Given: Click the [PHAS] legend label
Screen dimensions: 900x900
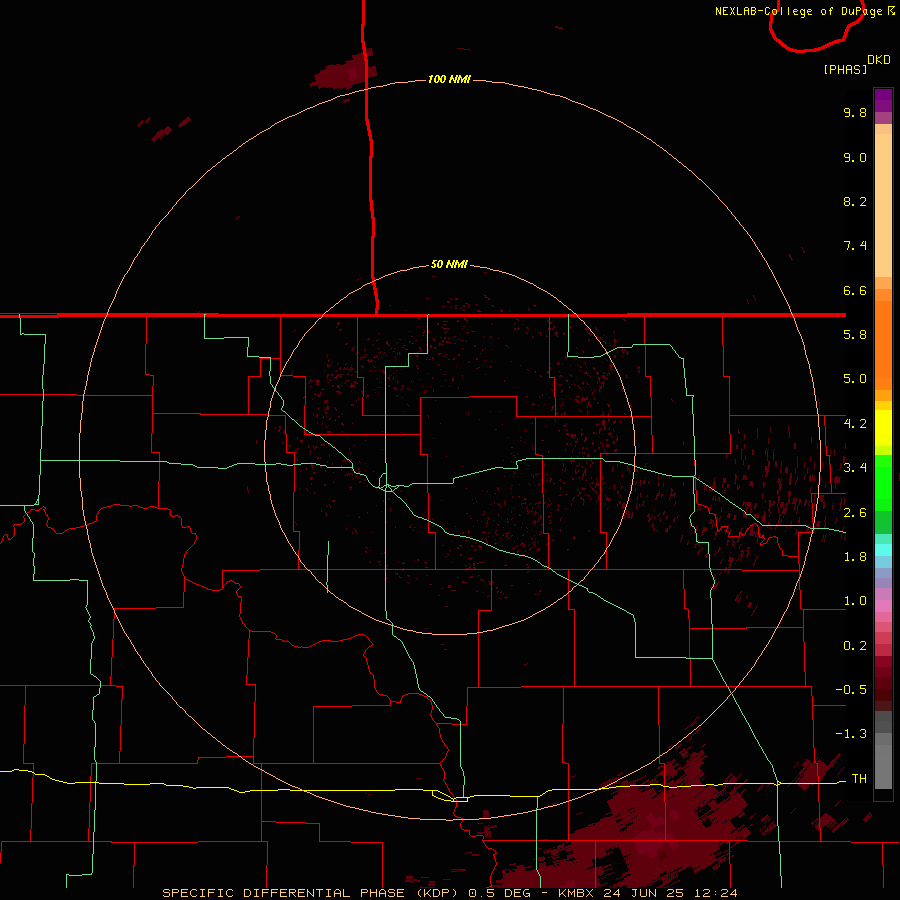Looking at the screenshot, I should pos(845,69).
